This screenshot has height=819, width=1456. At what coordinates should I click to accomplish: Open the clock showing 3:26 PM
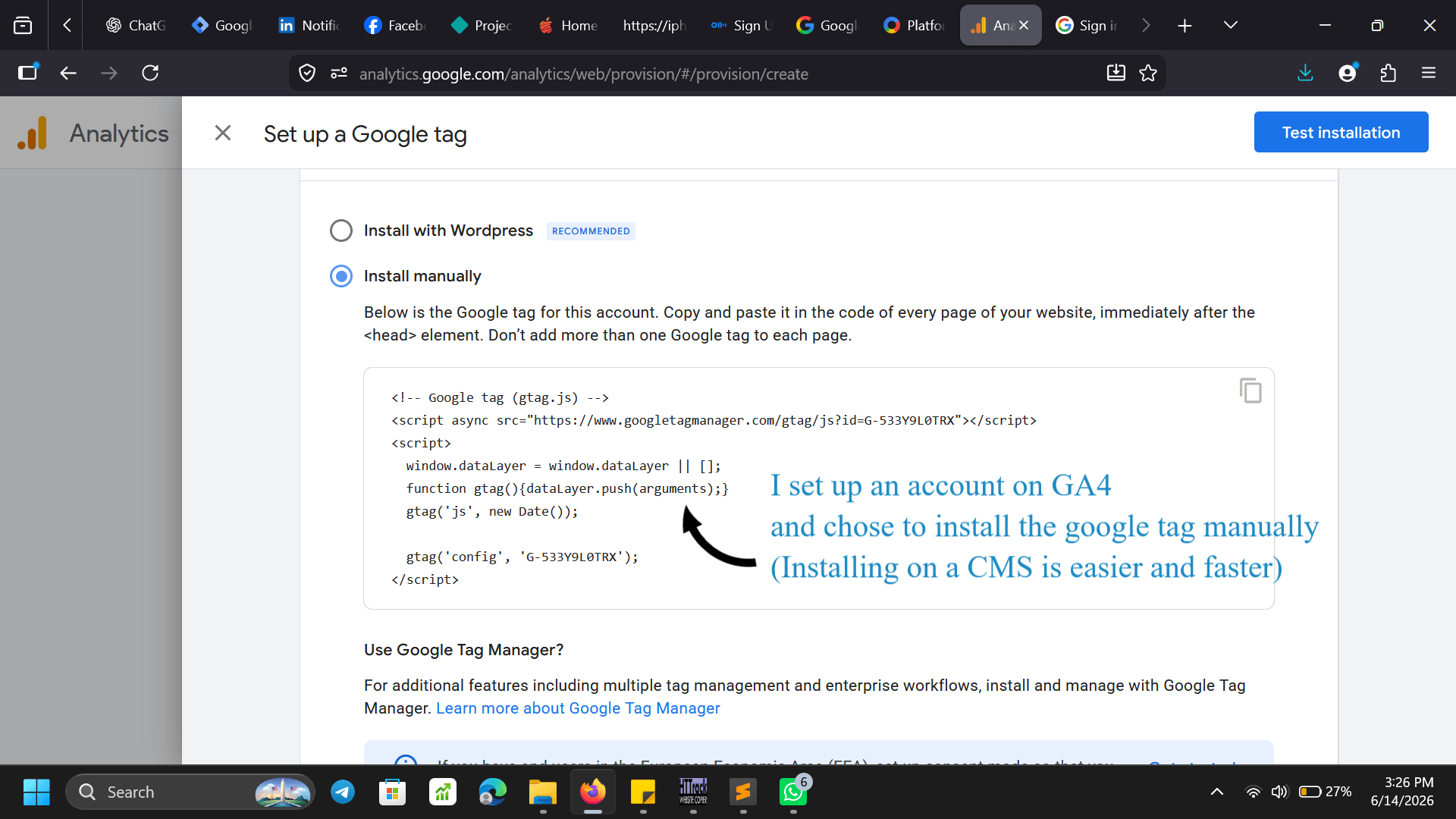click(1402, 792)
